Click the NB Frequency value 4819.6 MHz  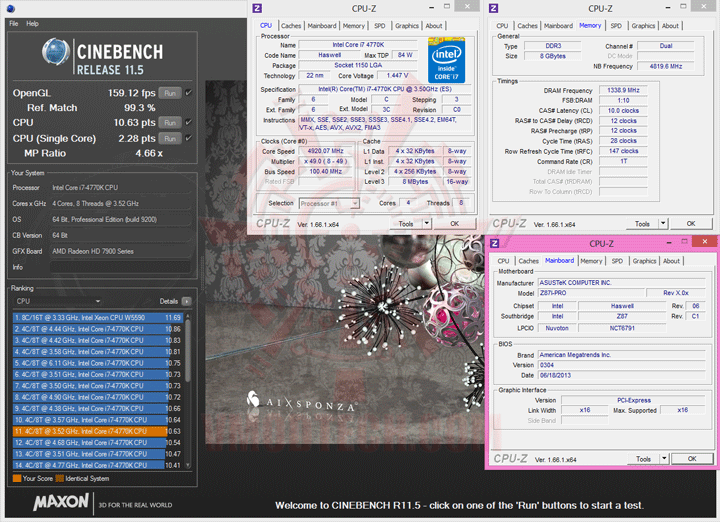coord(666,66)
